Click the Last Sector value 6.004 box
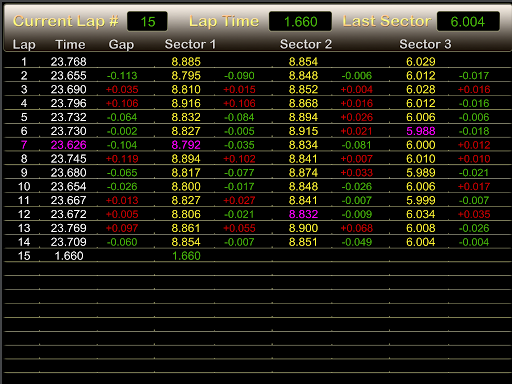Screen dimensions: 512x384 click(x=468, y=22)
